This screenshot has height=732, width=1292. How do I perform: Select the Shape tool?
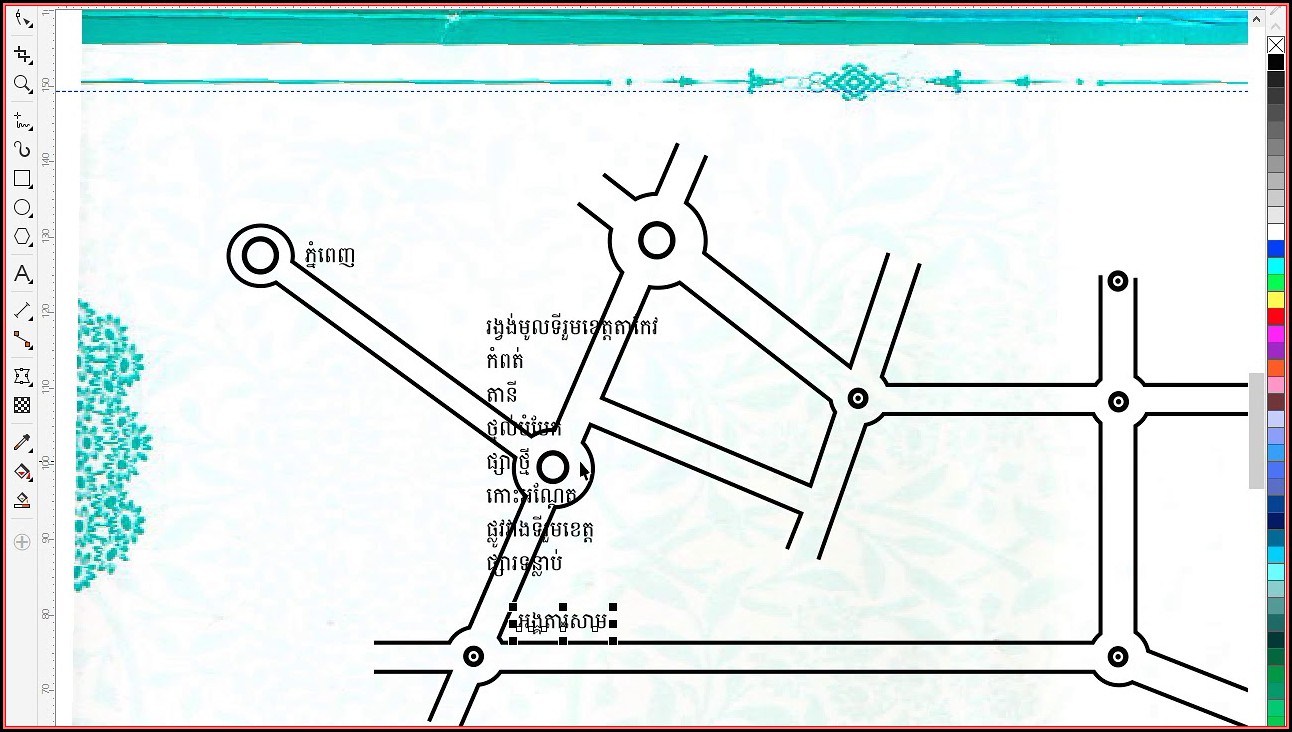pyautogui.click(x=22, y=19)
